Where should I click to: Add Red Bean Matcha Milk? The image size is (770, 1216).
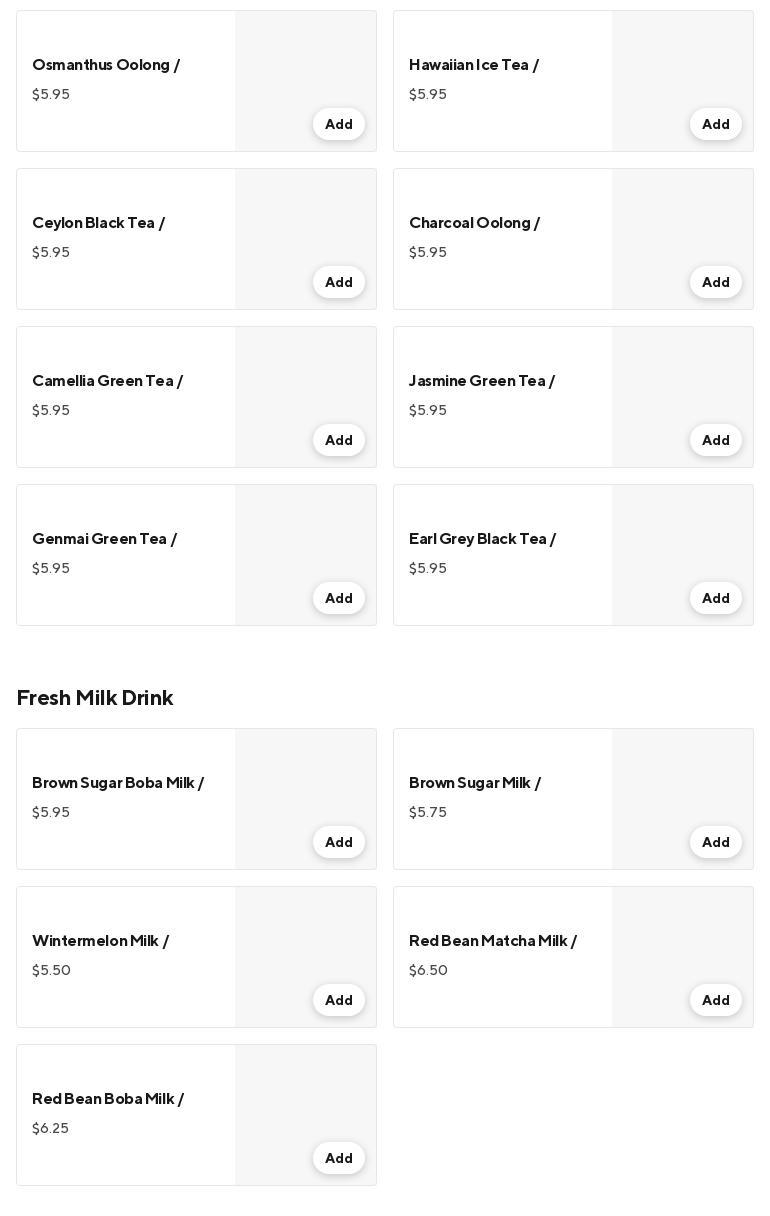[715, 1000]
